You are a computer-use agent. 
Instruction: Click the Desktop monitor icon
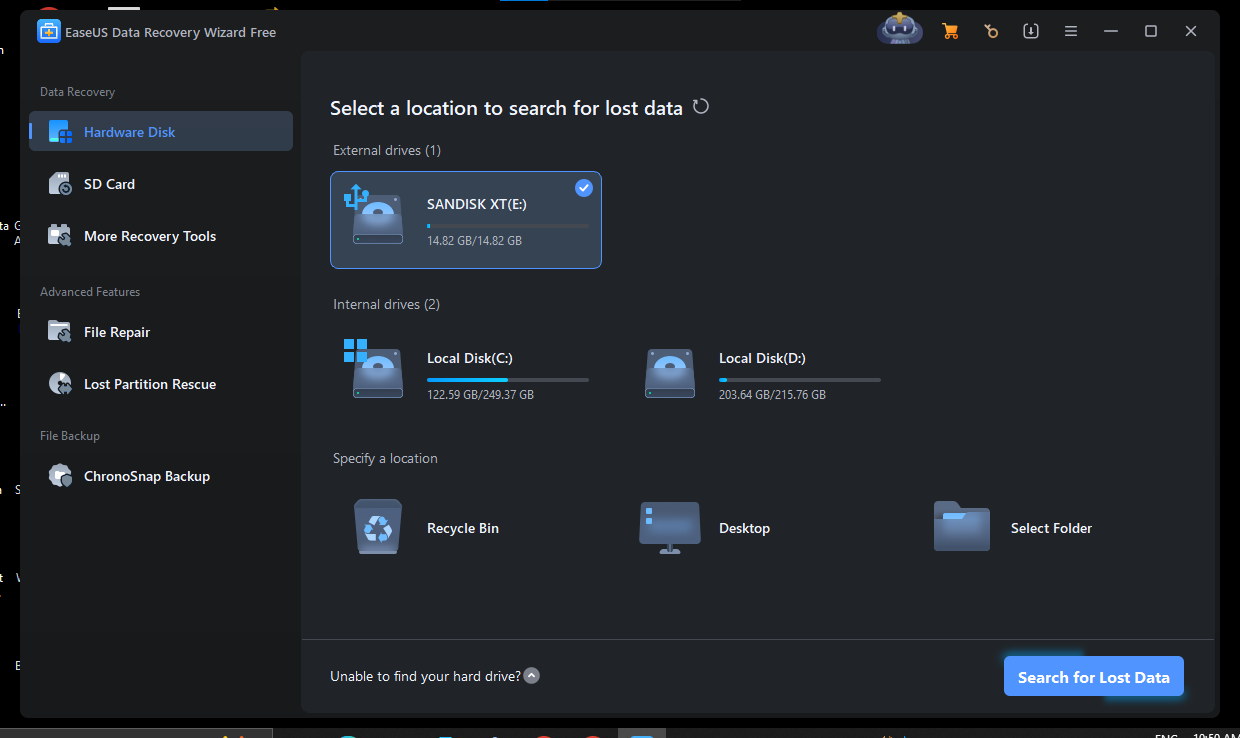(669, 528)
